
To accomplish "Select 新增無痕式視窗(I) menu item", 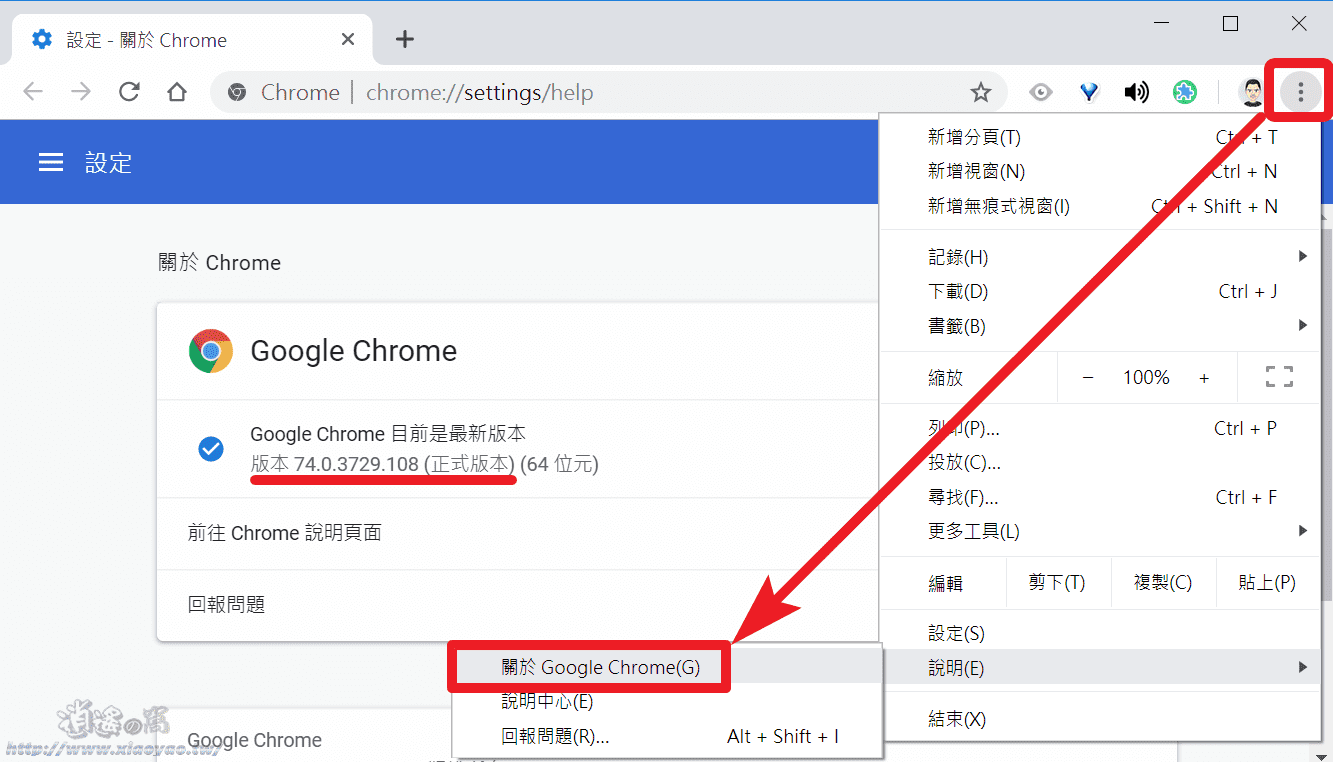I will (1101, 206).
